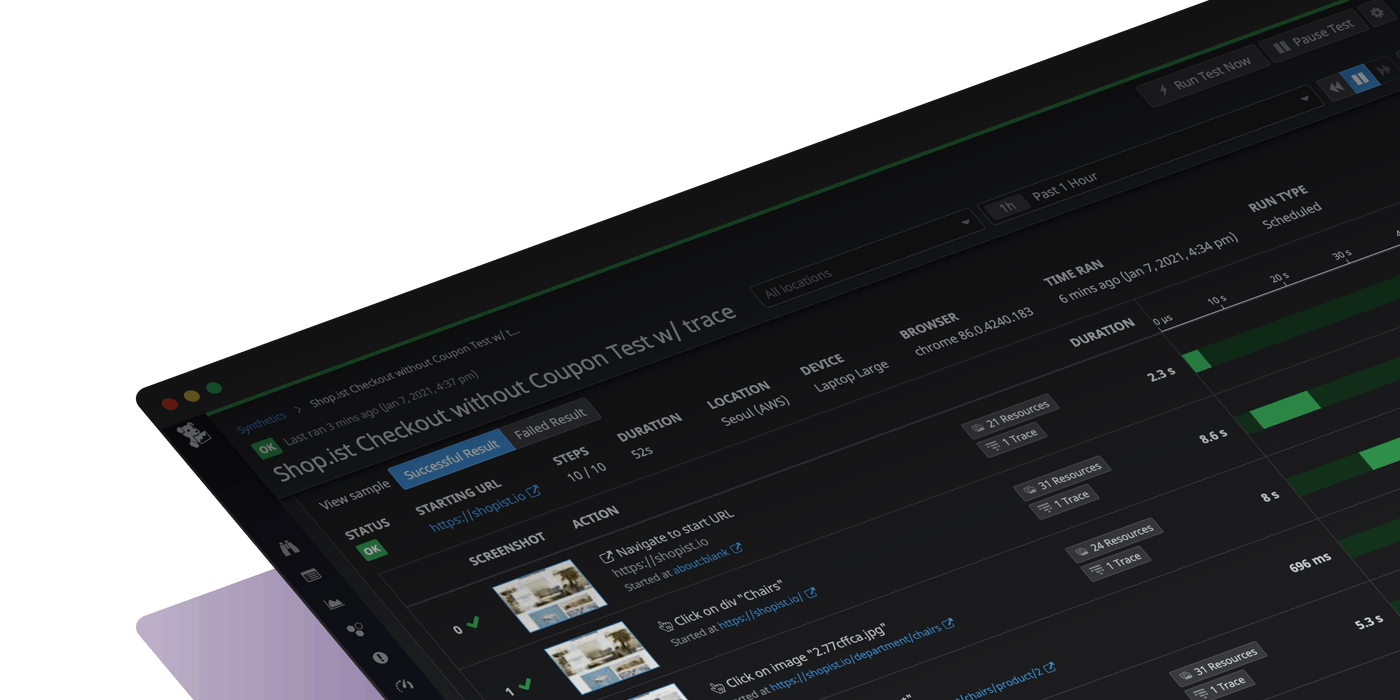Click the green bar of the 2.3 s step
Image resolution: width=1400 pixels, height=700 pixels.
click(x=1197, y=360)
